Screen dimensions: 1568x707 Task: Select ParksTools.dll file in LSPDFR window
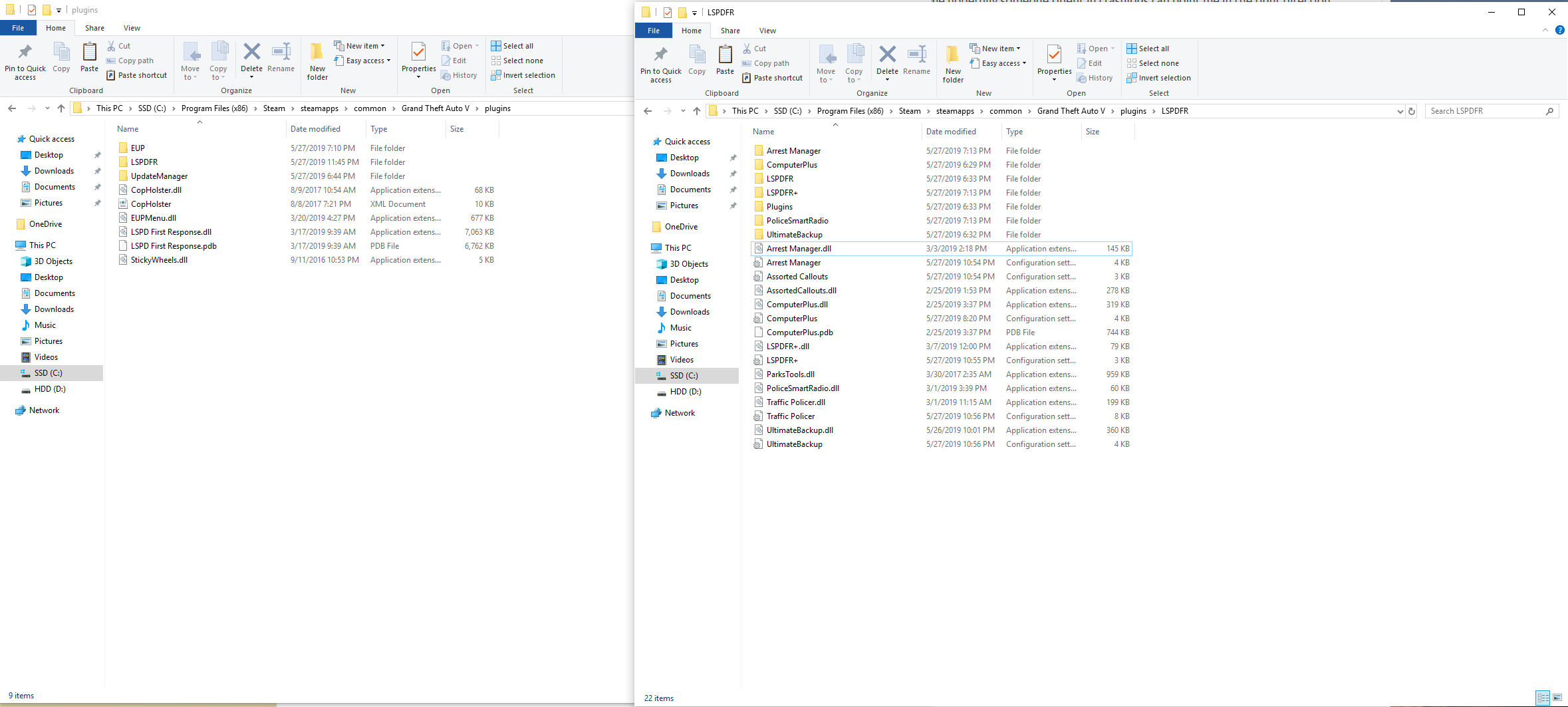[790, 374]
